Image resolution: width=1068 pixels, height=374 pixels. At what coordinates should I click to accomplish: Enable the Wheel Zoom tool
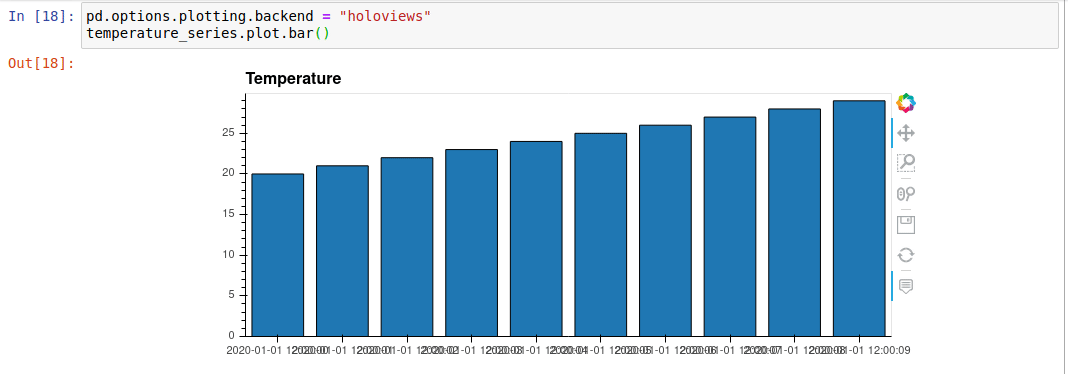[x=905, y=194]
